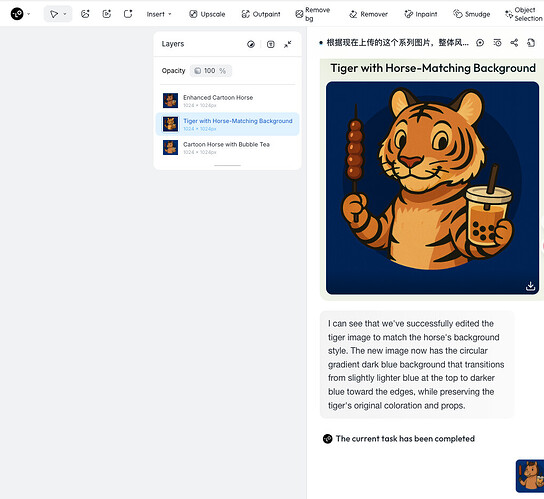Click the Upscale tool
The width and height of the screenshot is (544, 499).
(x=207, y=14)
